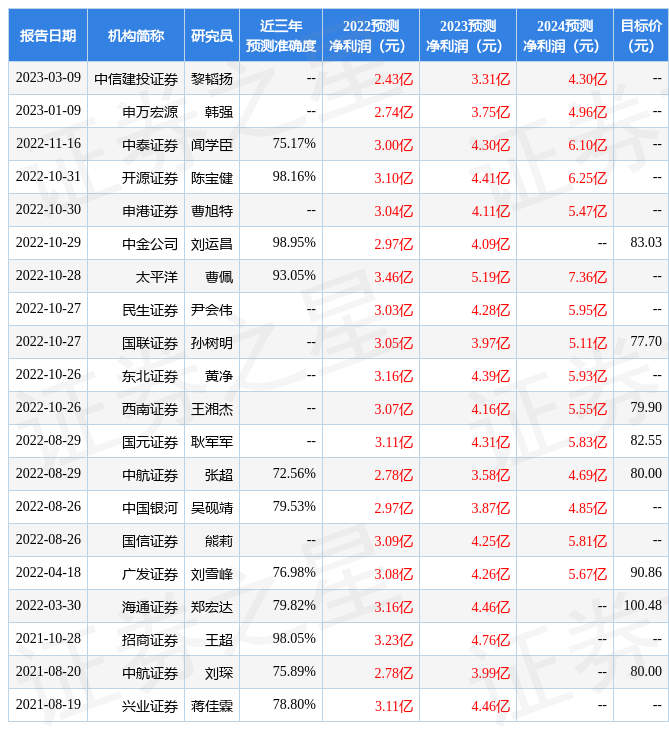Viewport: 669px width, 730px height.
Task: Click target price 100.48
Action: (x=642, y=606)
